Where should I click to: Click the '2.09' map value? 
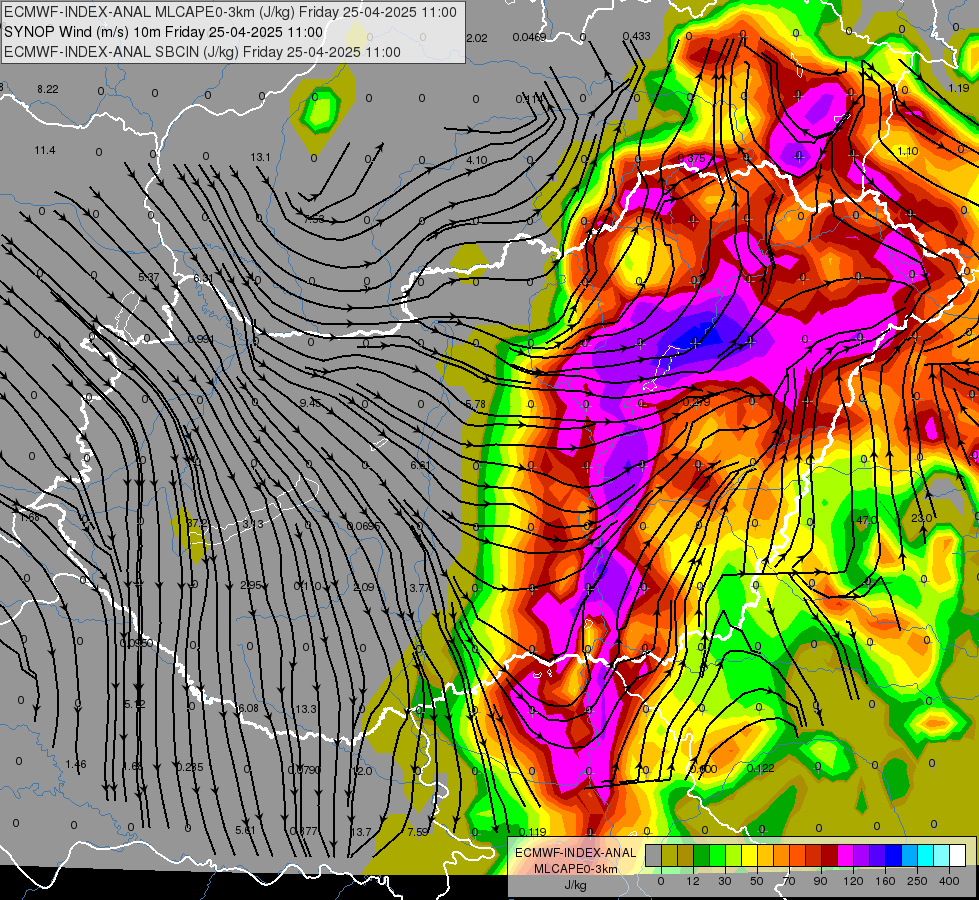pyautogui.click(x=364, y=587)
